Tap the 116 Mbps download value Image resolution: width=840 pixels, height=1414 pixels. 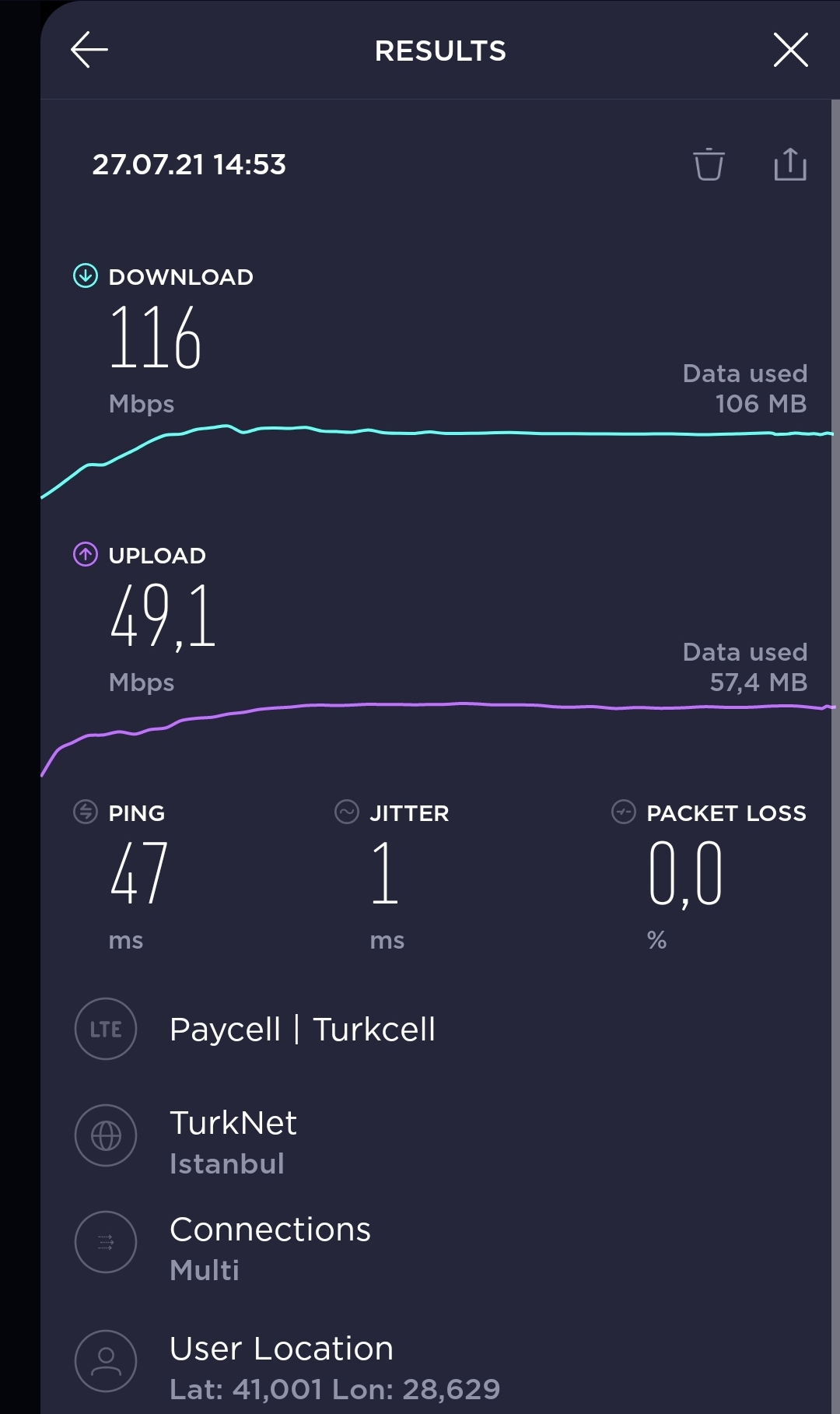(156, 338)
